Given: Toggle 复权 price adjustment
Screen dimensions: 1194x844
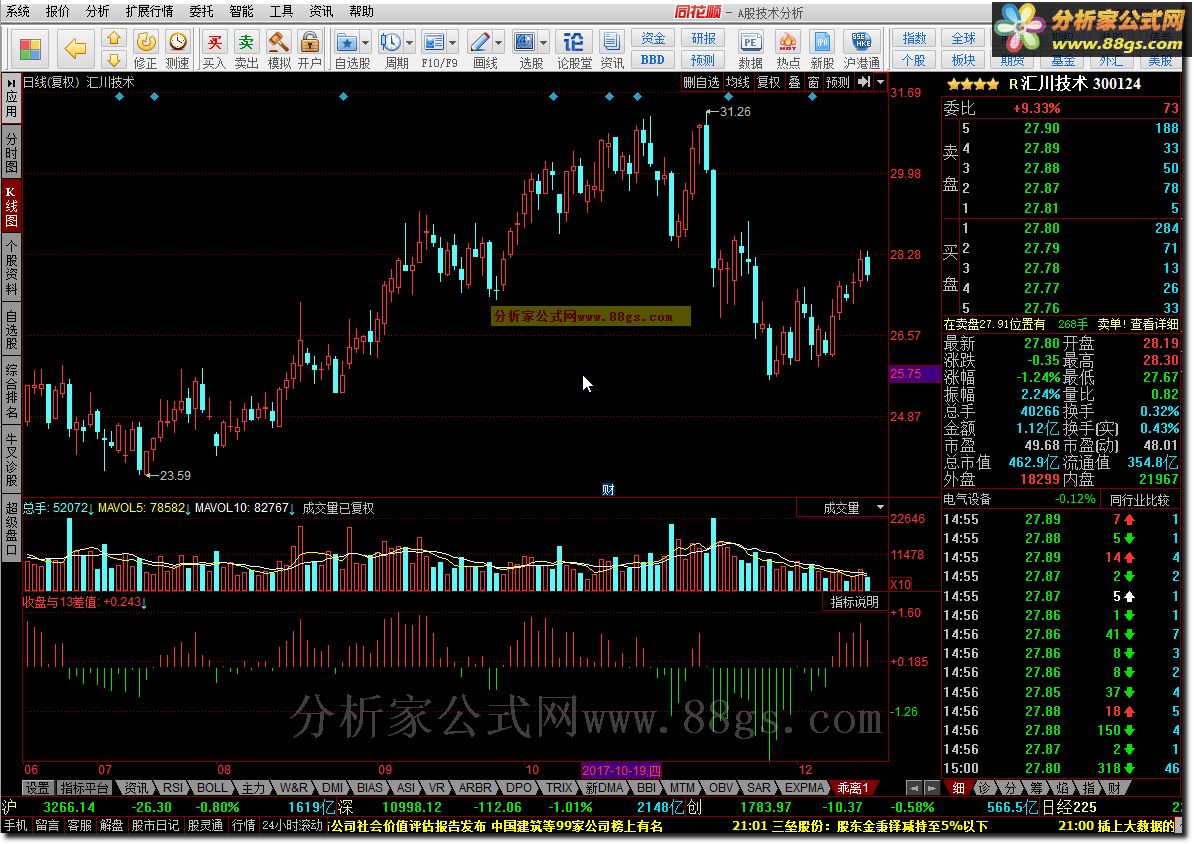Looking at the screenshot, I should (768, 82).
